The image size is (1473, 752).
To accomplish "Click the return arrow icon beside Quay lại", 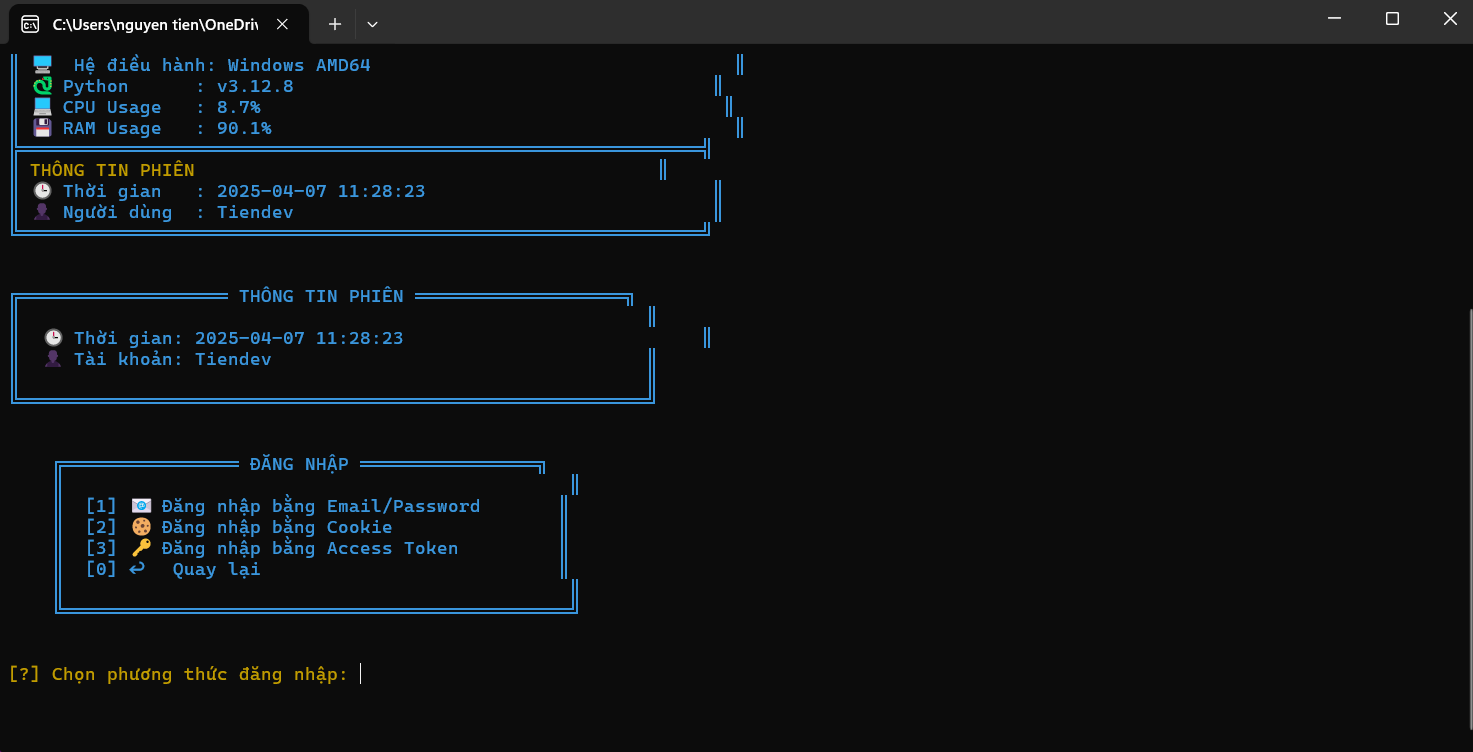I will [x=137, y=569].
